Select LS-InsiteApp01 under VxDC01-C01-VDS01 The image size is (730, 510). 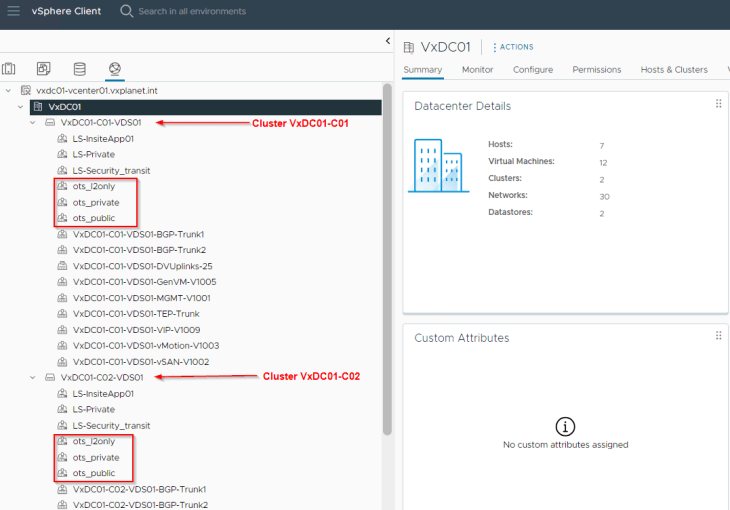[103, 139]
